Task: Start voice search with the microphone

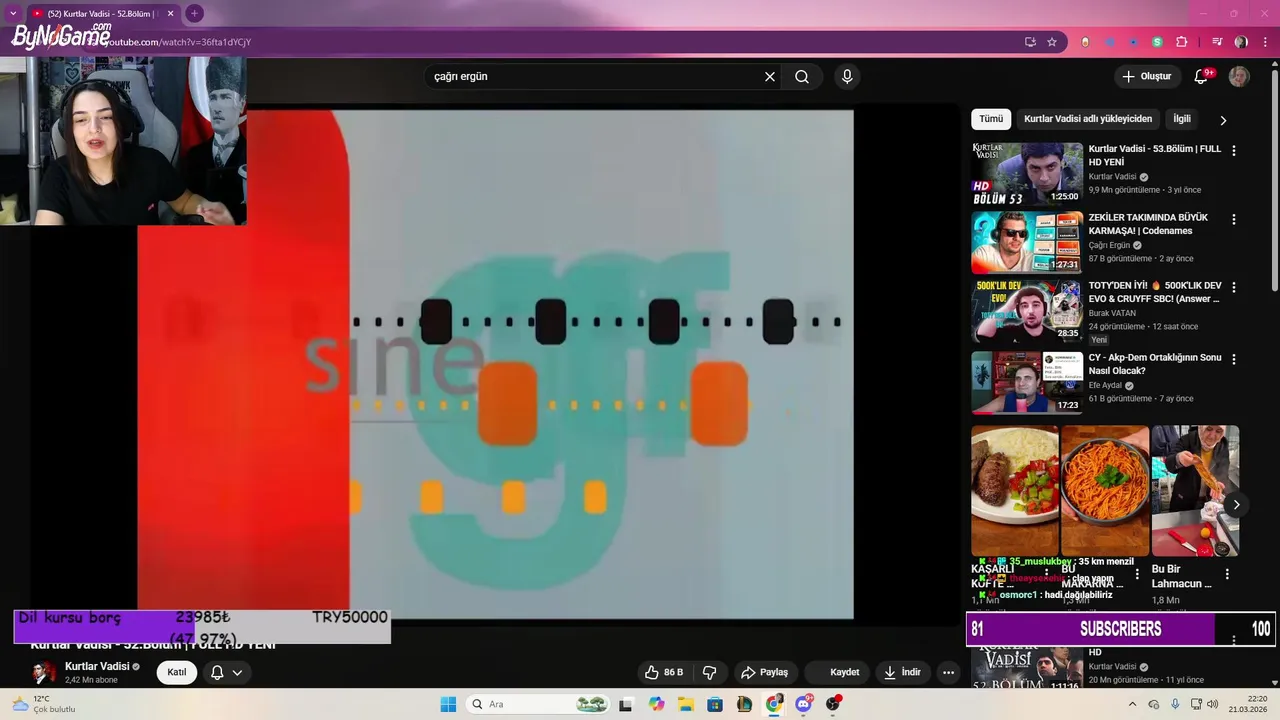Action: point(847,77)
